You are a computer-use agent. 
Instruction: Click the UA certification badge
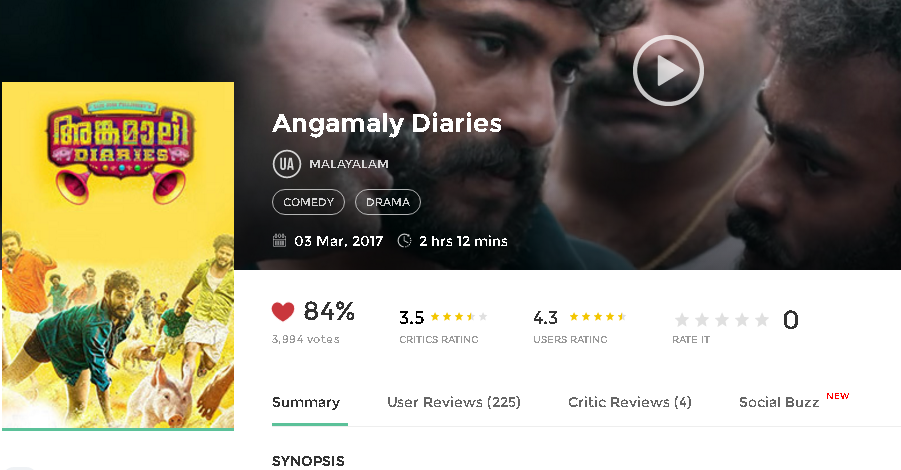click(x=287, y=164)
